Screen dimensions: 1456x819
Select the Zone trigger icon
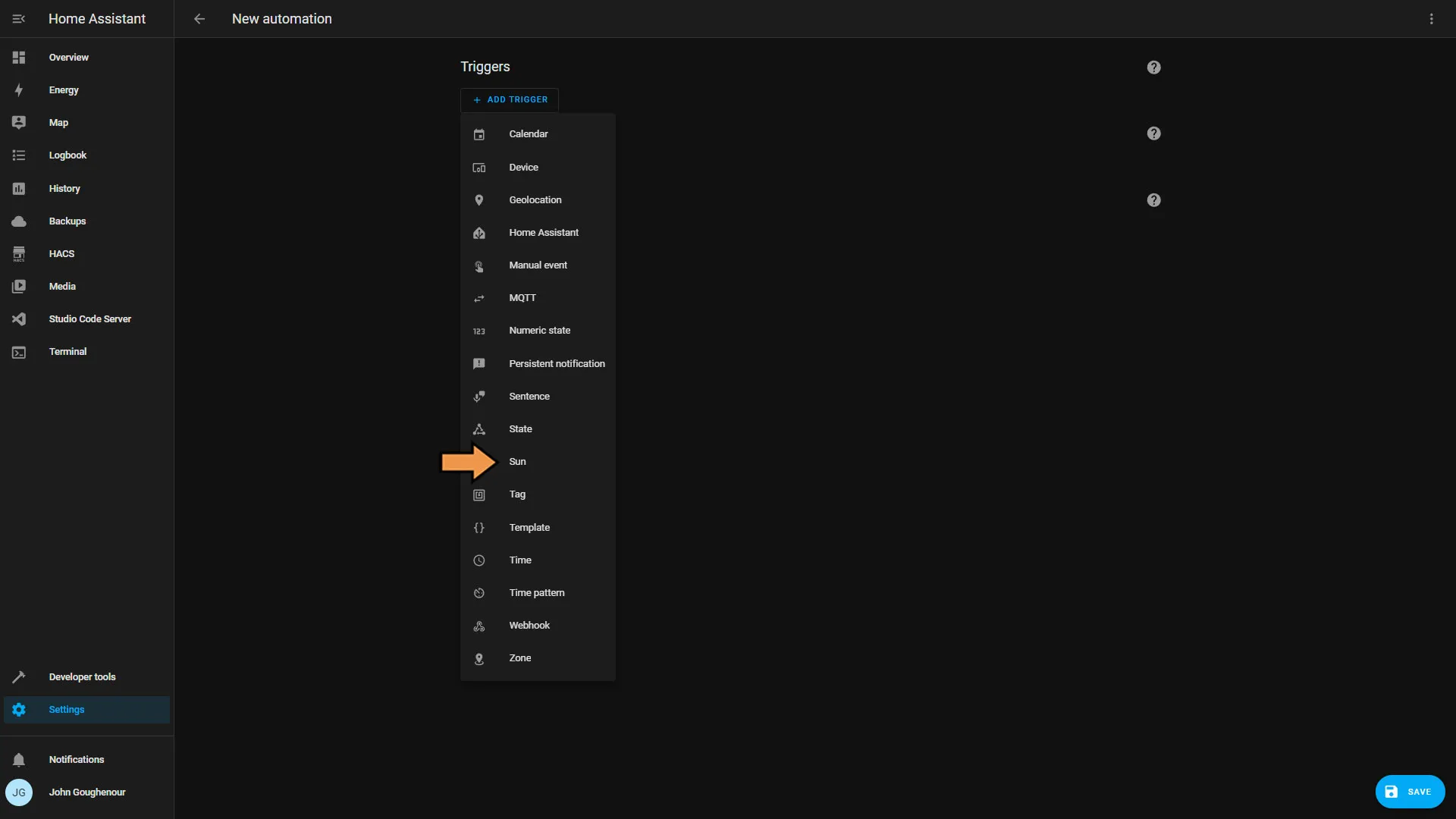click(478, 658)
